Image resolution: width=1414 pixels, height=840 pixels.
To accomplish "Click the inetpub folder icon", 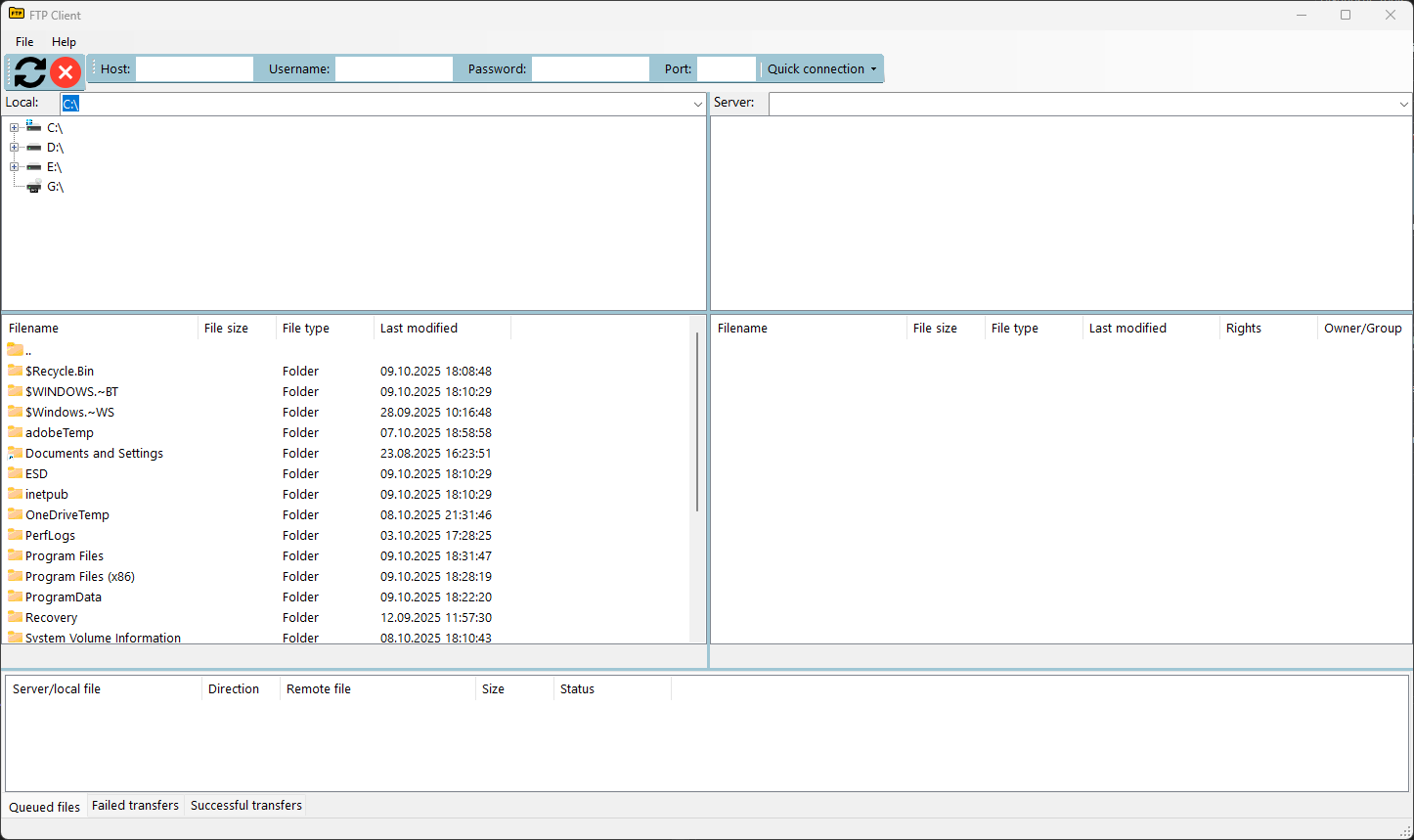I will [15, 494].
